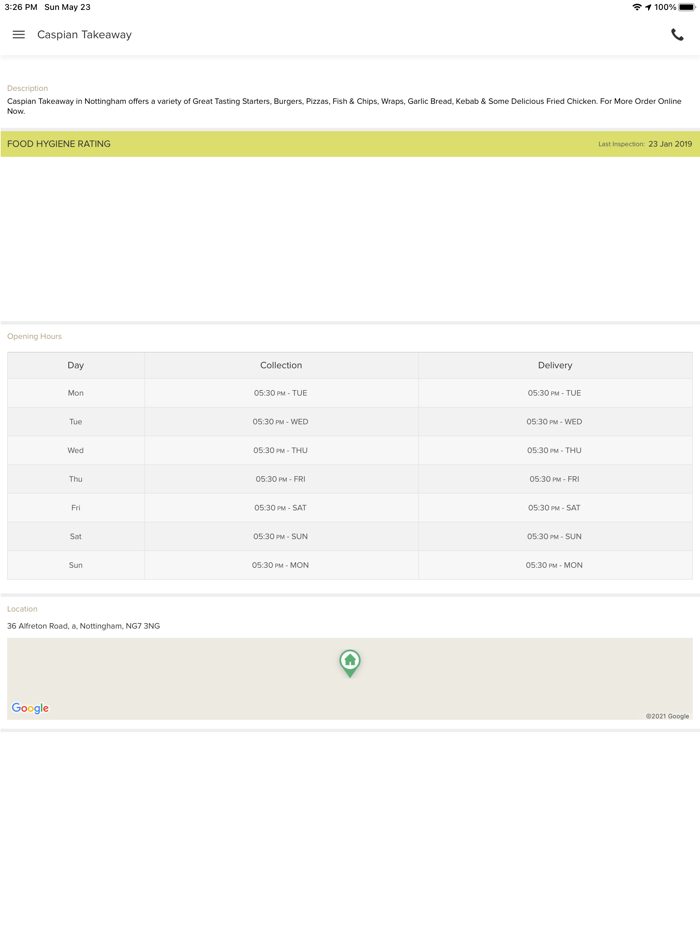Select Collection time 05:30 PM - TUE
Screen dimensions: 700x934
(x=281, y=393)
